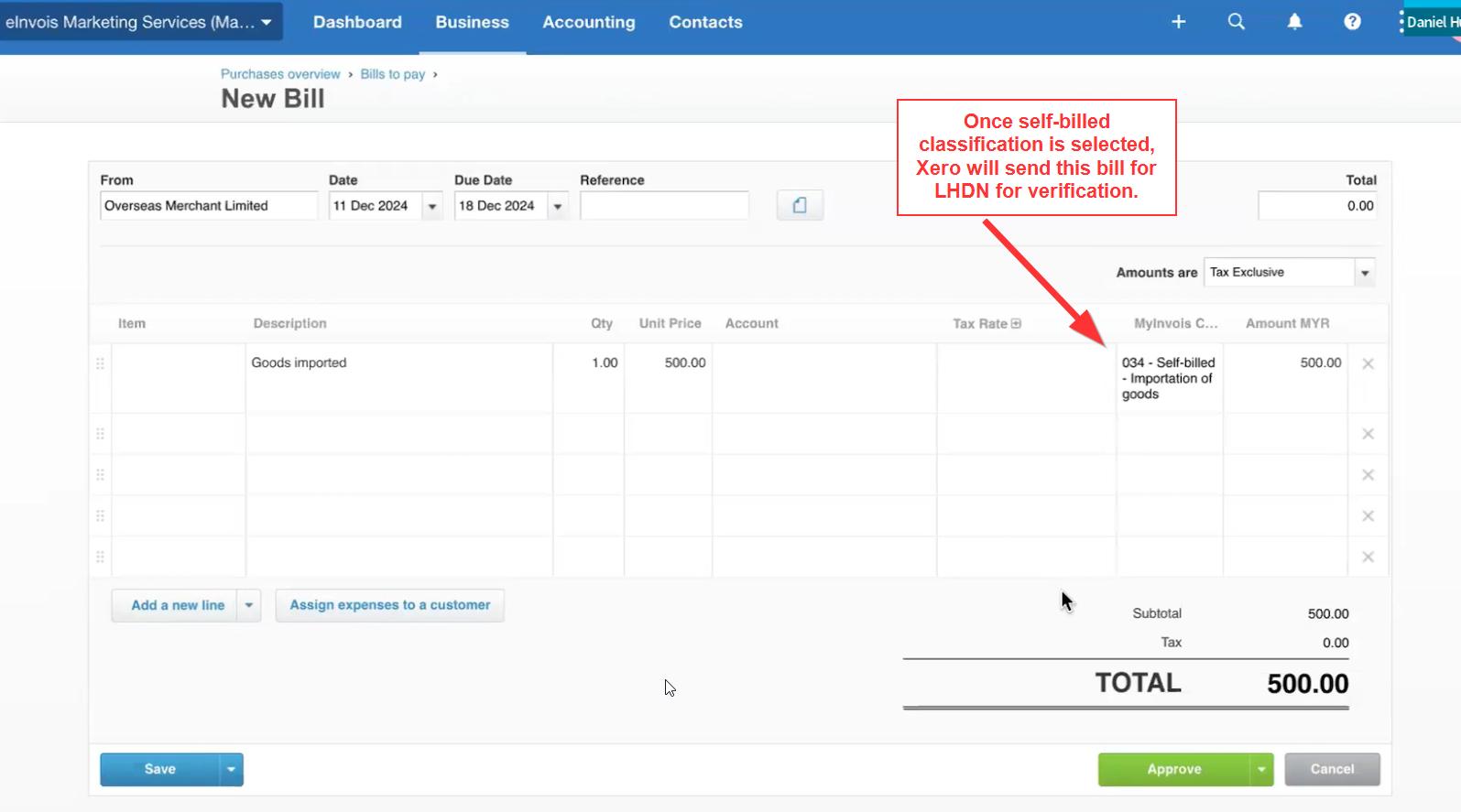Image resolution: width=1461 pixels, height=812 pixels.
Task: Delete the fourth empty line row
Action: click(x=1368, y=516)
